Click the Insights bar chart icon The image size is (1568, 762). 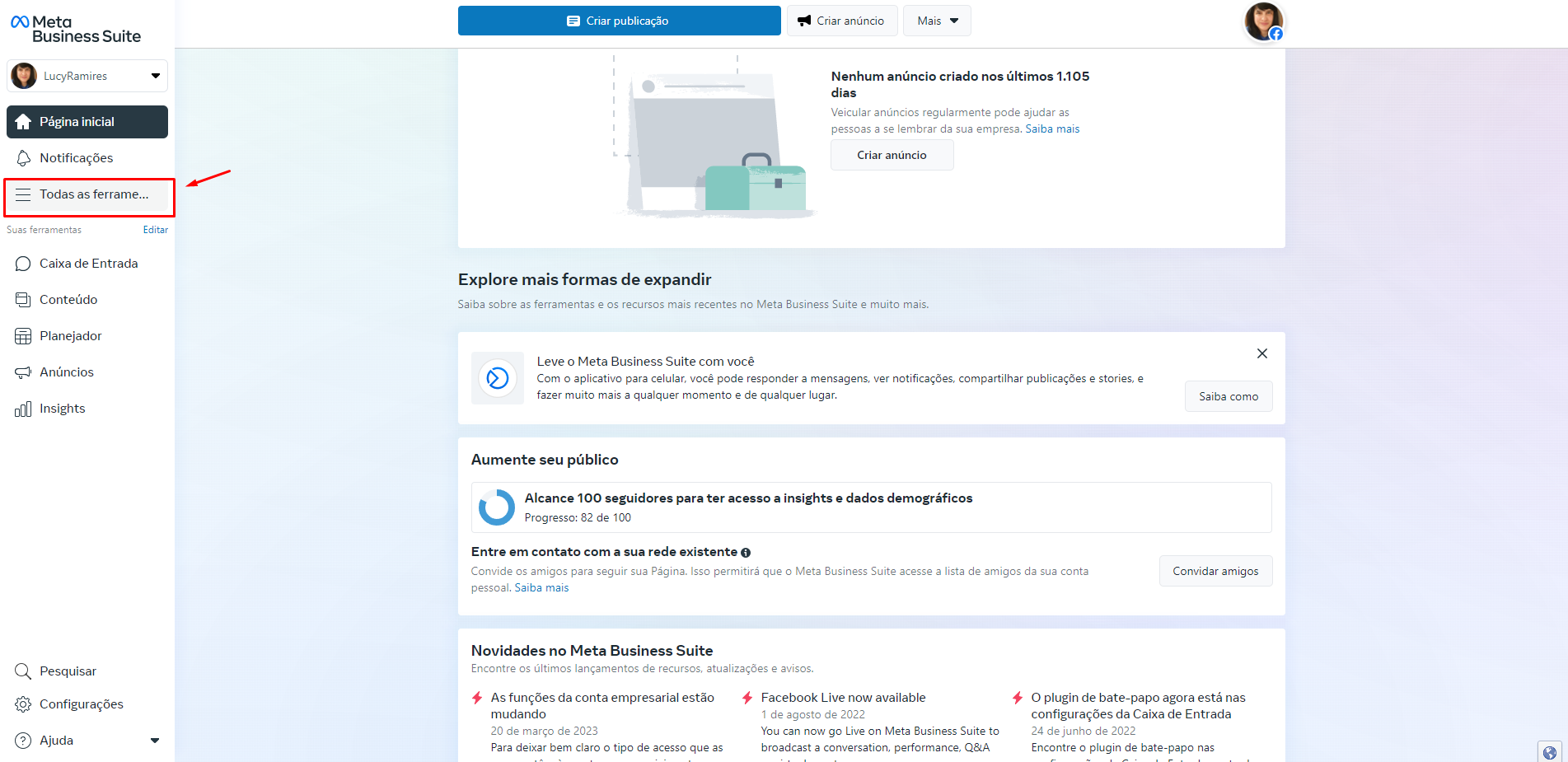[23, 409]
